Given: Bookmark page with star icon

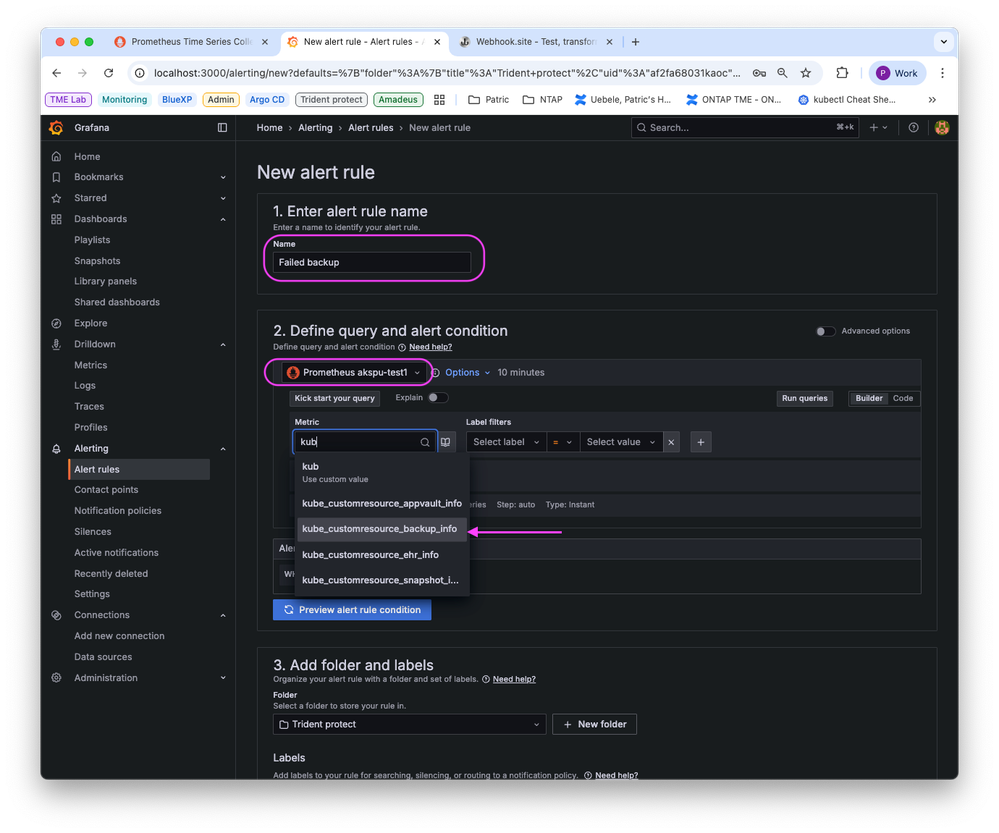Looking at the screenshot, I should [x=806, y=73].
